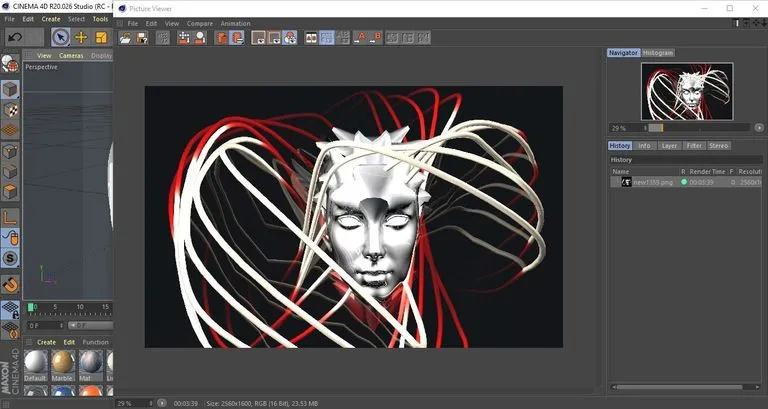768x409 pixels.
Task: Click the Stop Rendering icon
Action: (x=163, y=38)
